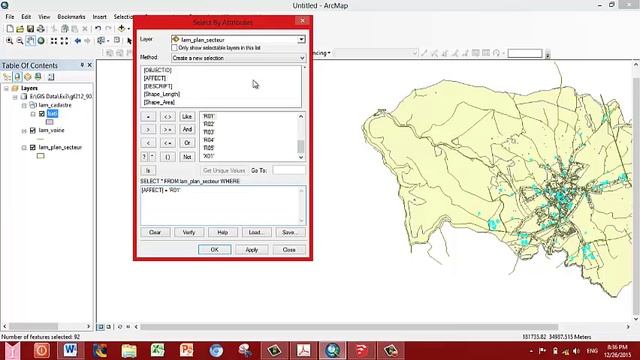
Task: Open PowerPoint from the taskbar
Action: coord(187,350)
